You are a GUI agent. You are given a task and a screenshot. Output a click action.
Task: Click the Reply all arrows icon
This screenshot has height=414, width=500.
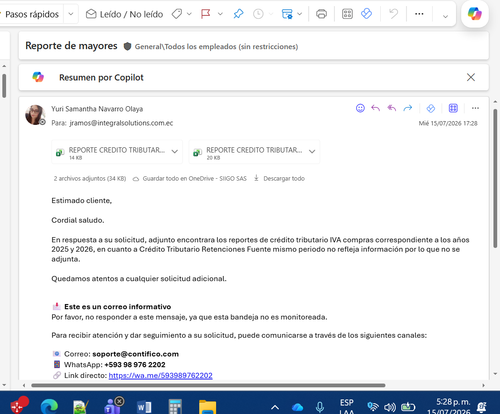click(x=392, y=108)
